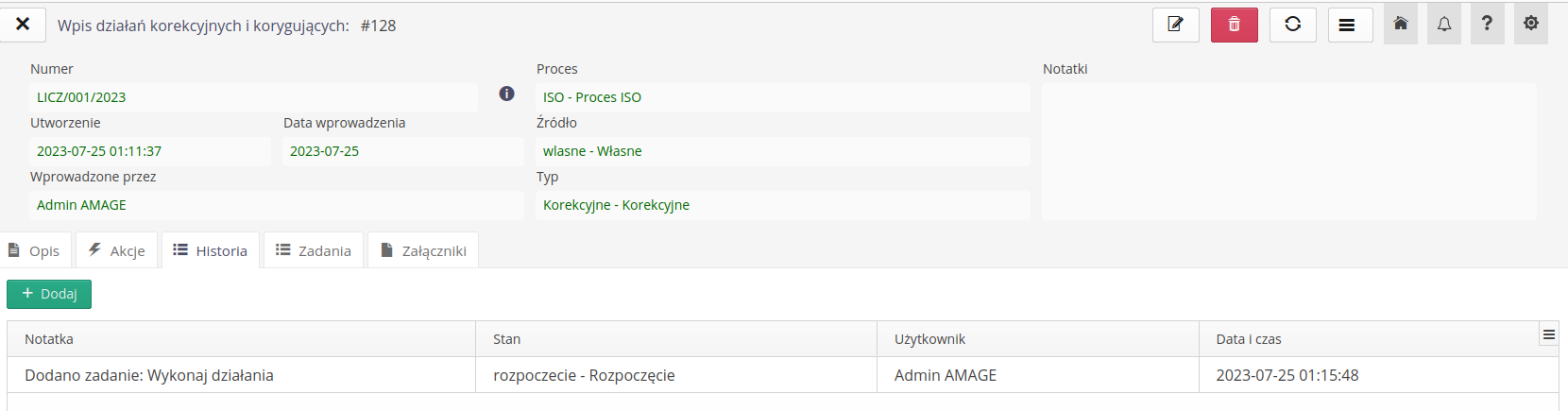Open the history table column options menu
The image size is (1568, 411).
point(1549,334)
